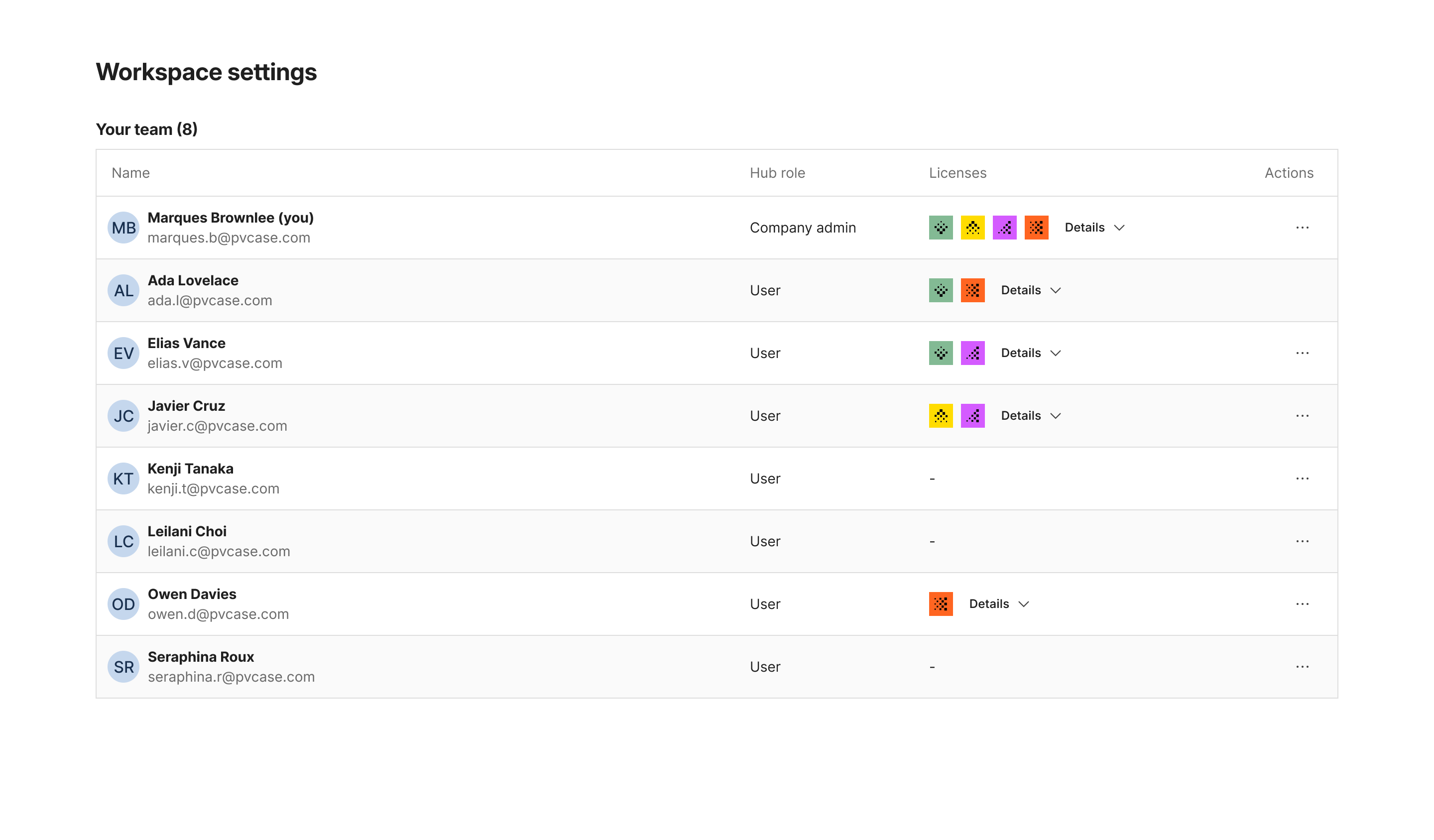Viewport: 1434px width, 840px height.
Task: Click purple license icon in Marques Brownlee row
Action: 1004,228
